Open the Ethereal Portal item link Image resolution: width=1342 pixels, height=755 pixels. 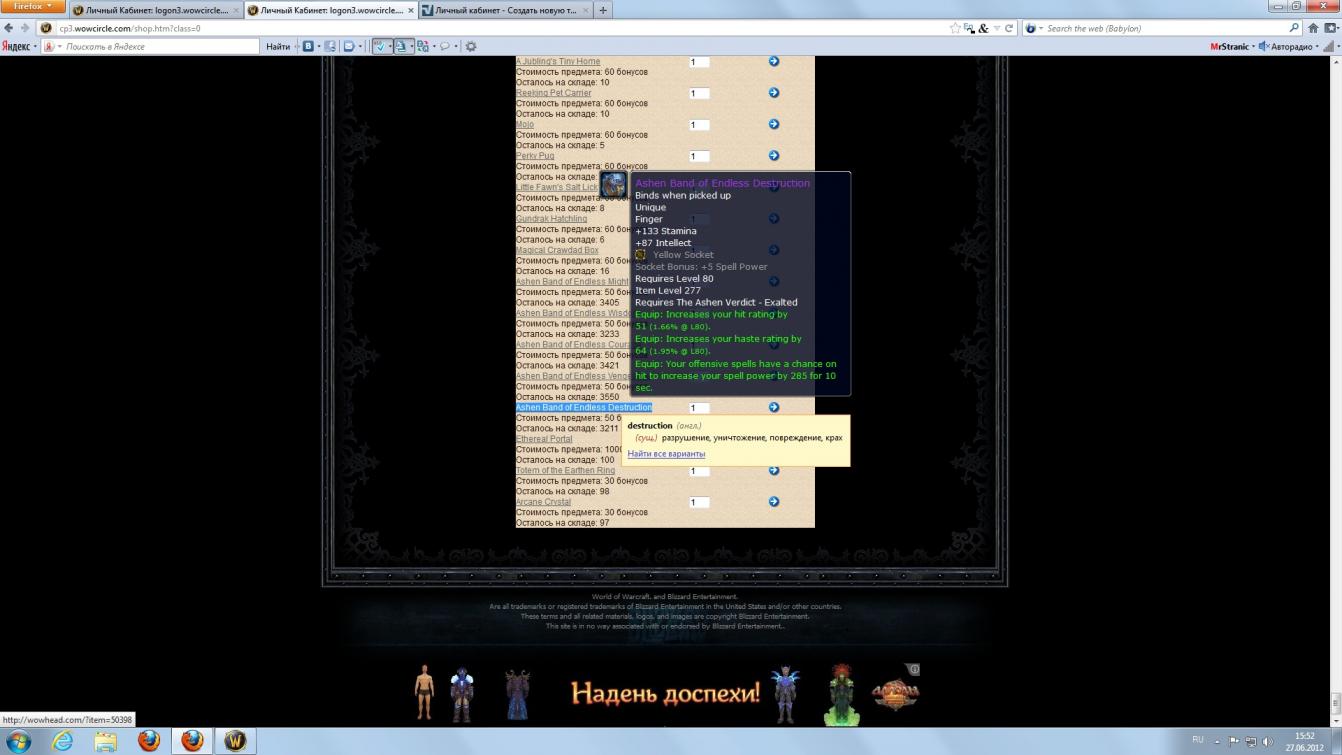coord(544,439)
